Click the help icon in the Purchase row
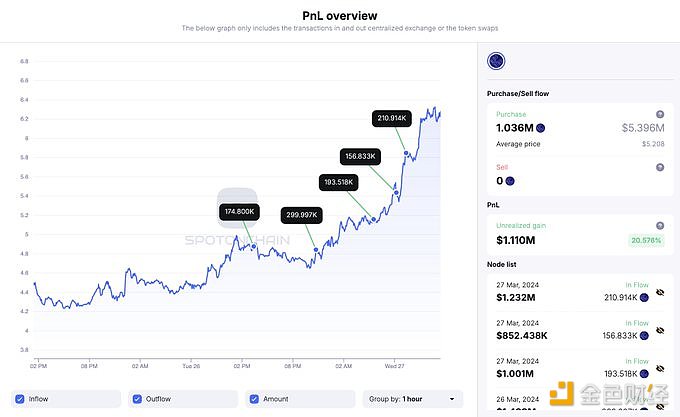This screenshot has height=417, width=680. [660, 114]
